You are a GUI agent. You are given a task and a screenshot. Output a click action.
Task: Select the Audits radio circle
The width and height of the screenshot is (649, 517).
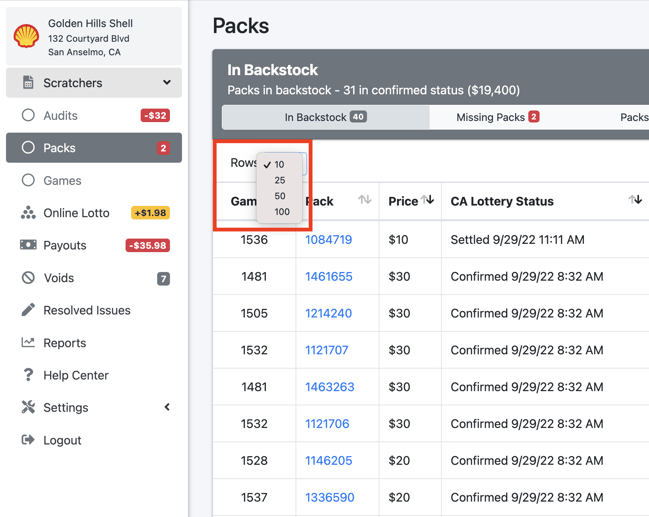tap(28, 116)
